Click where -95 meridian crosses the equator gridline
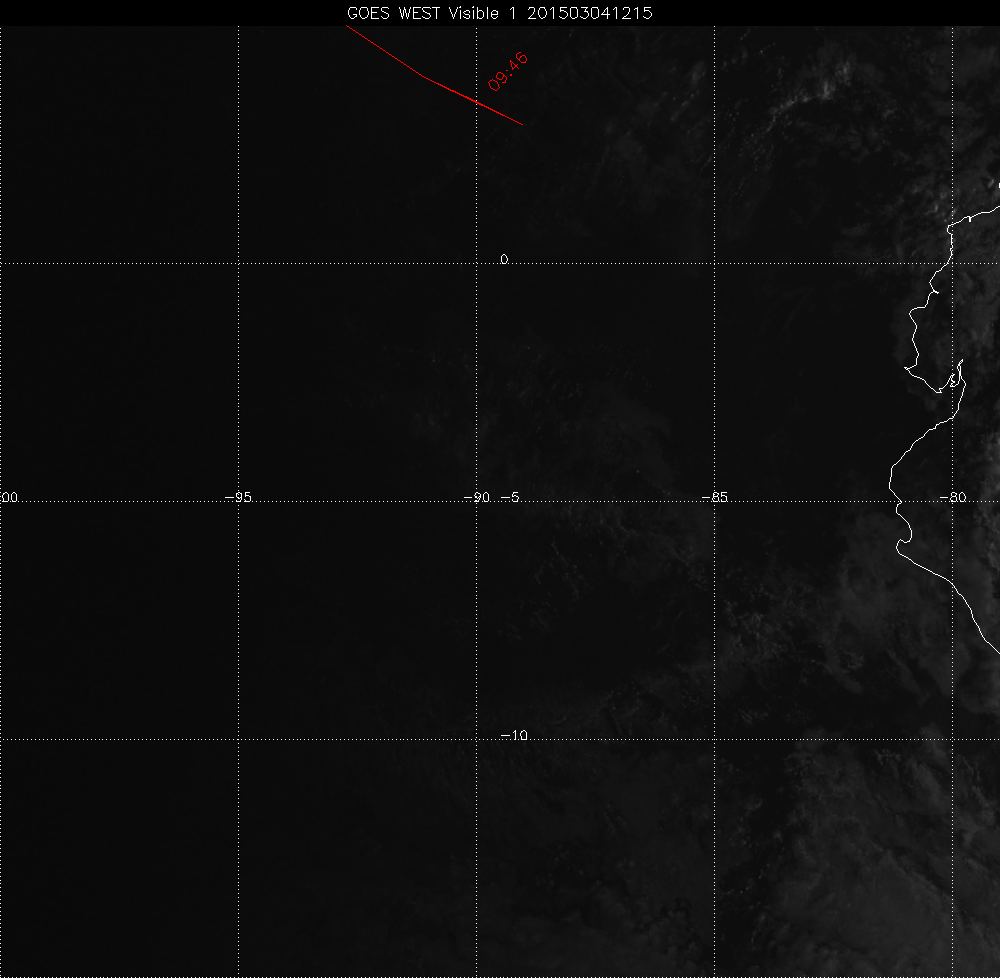This screenshot has height=978, width=1000. tap(238, 263)
